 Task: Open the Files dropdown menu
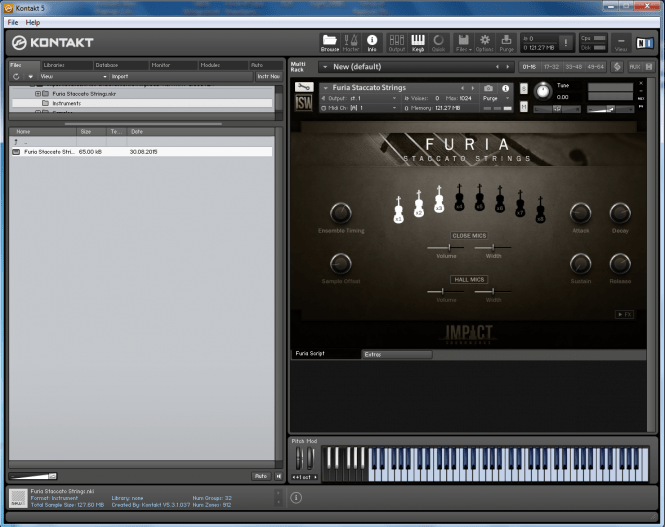point(463,43)
